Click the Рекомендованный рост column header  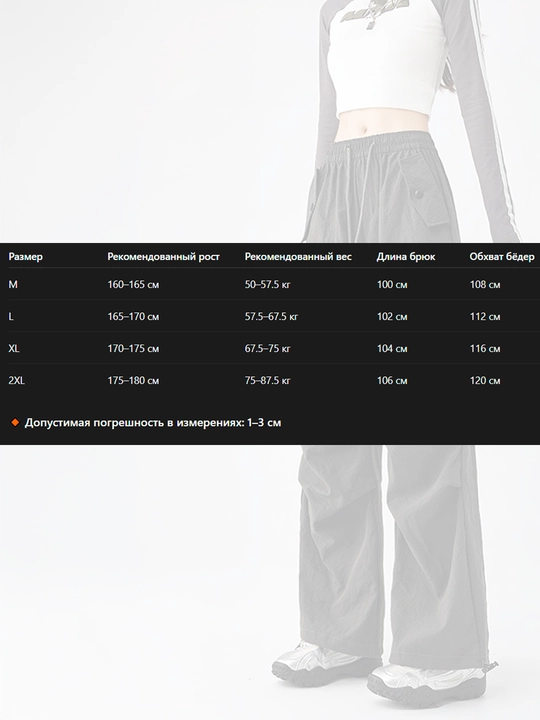163,257
